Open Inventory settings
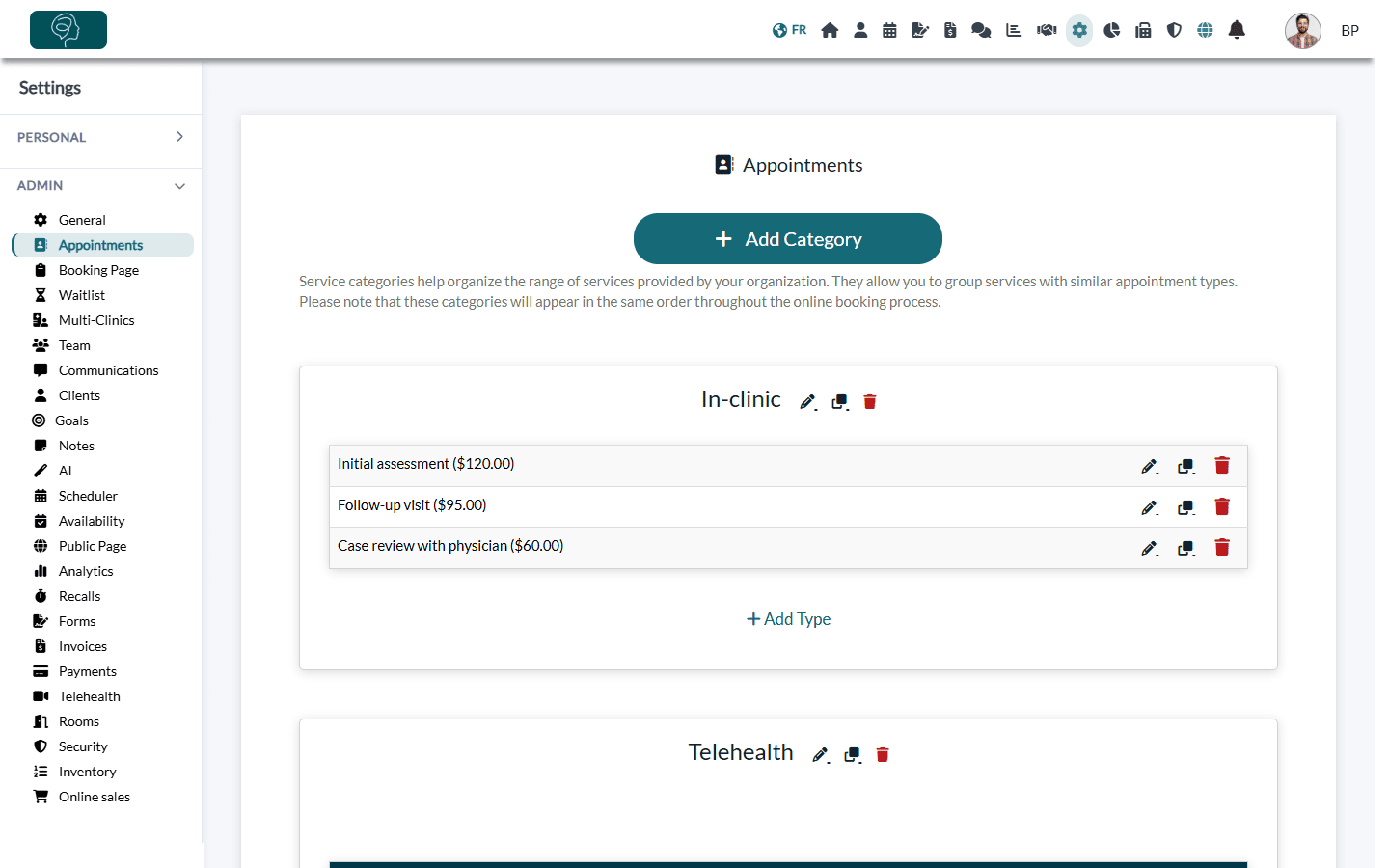This screenshot has height=868, width=1389. 87,772
